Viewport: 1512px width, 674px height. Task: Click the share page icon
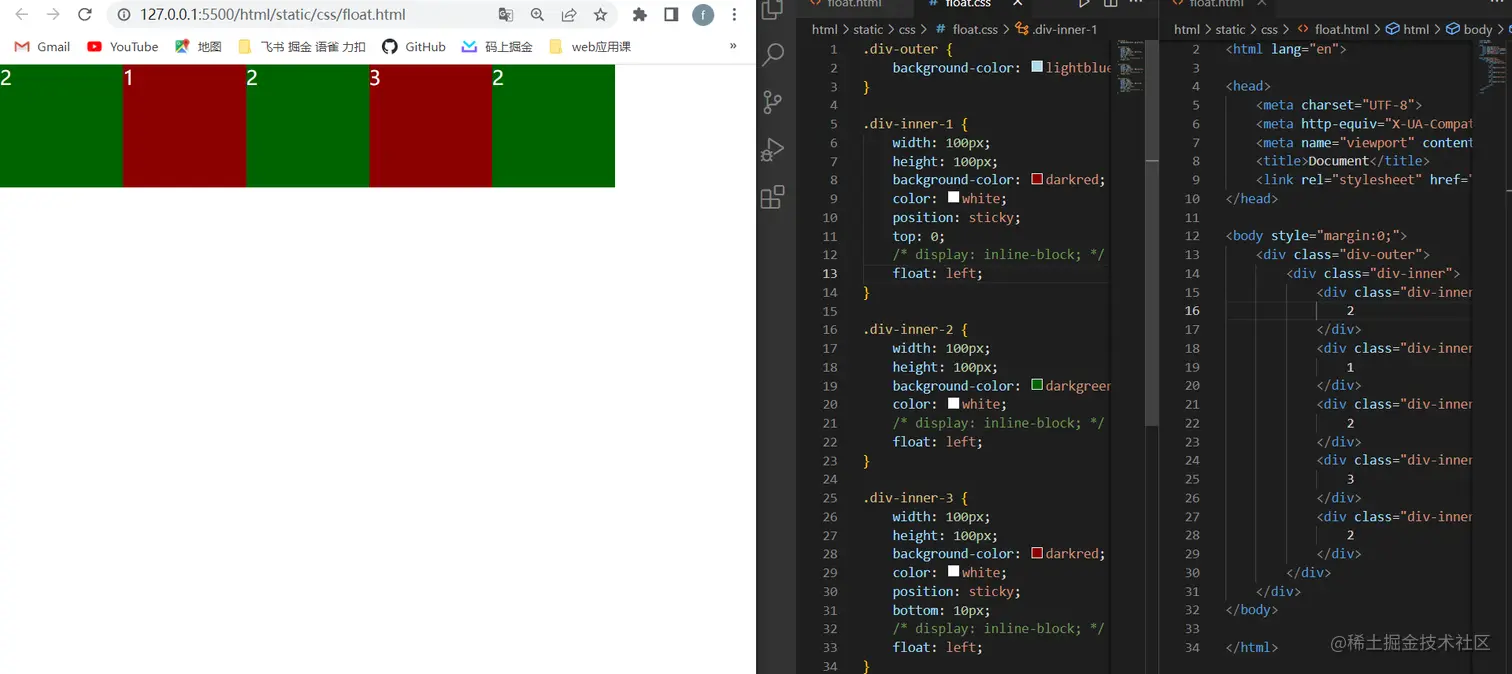(569, 15)
